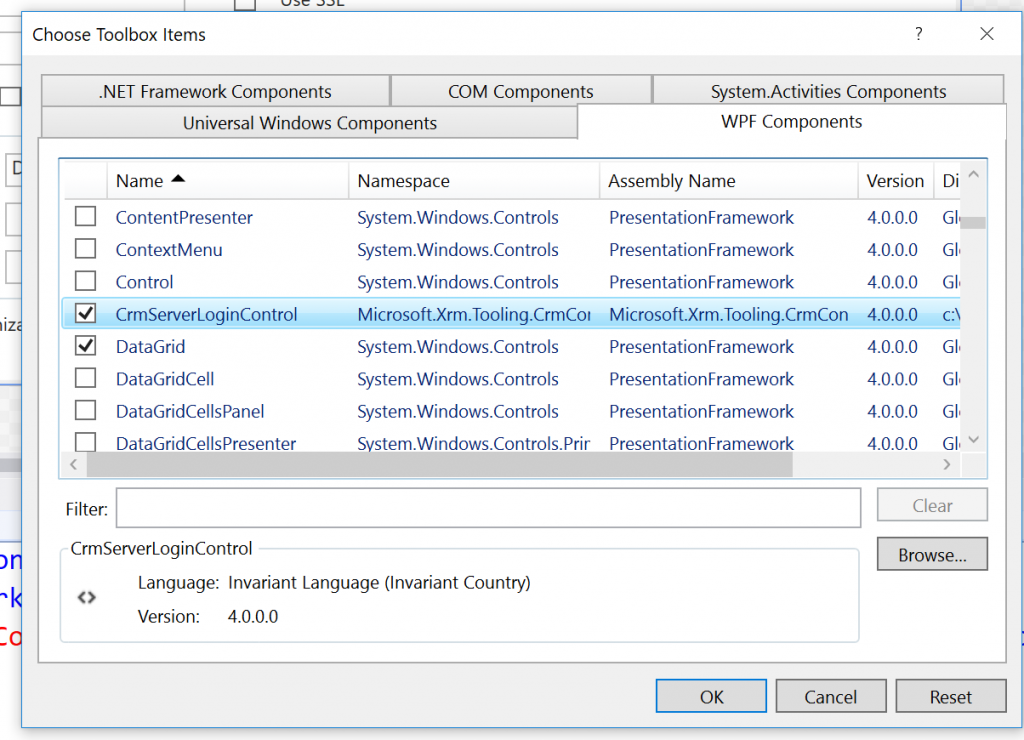Check the ContextMenu checkbox
Image resolution: width=1024 pixels, height=740 pixels.
[85, 249]
